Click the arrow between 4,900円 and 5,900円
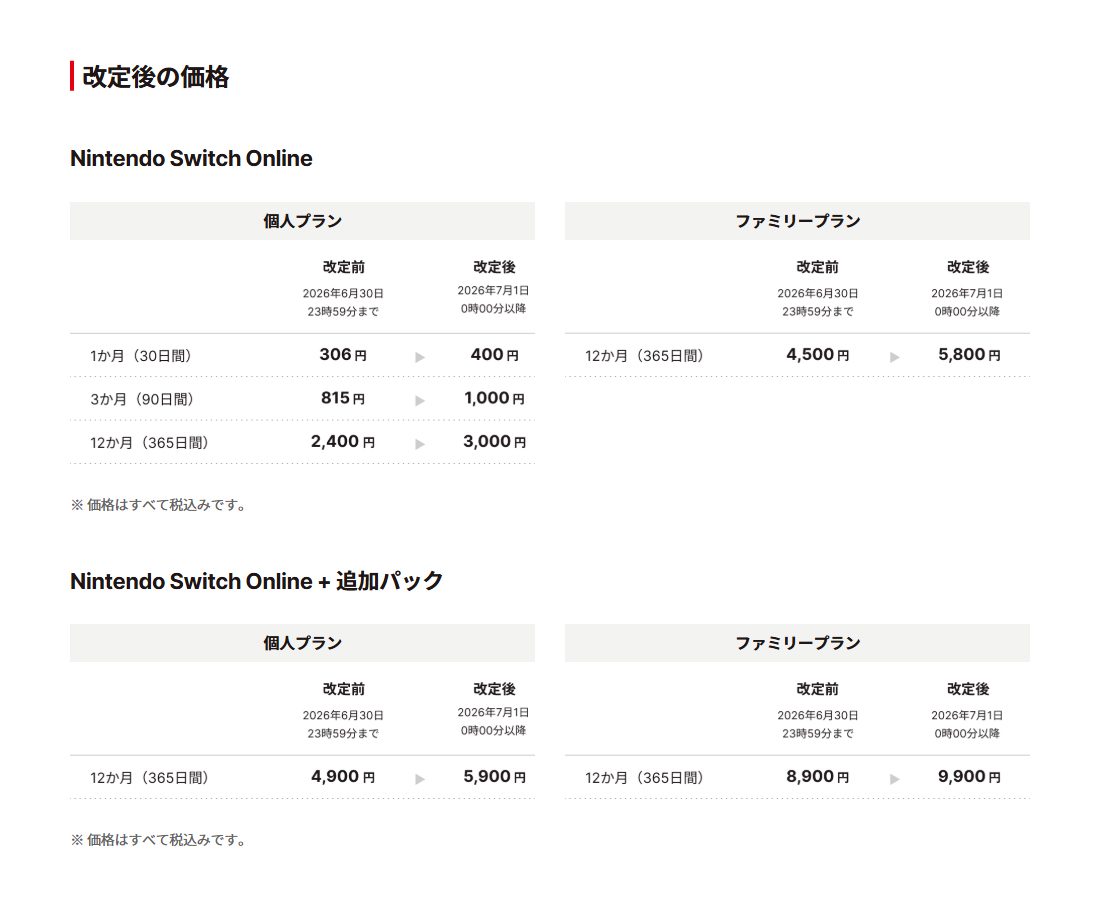Screen dimensions: 1100x900 tap(420, 779)
